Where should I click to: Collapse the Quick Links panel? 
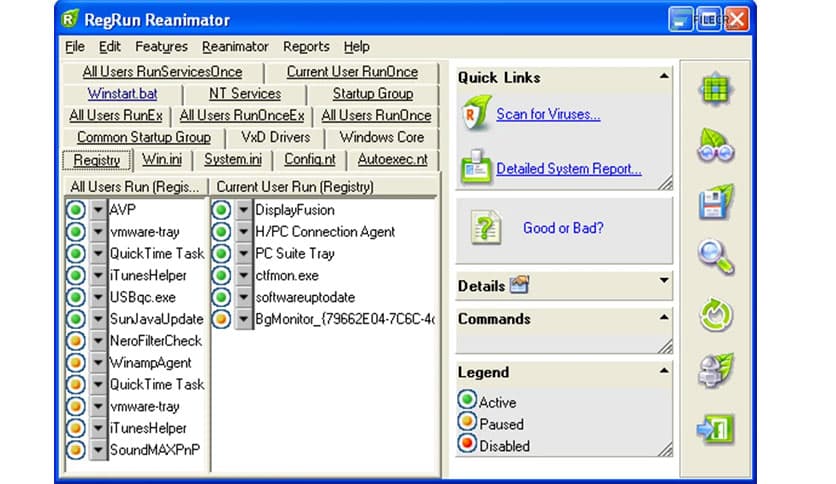pos(664,76)
